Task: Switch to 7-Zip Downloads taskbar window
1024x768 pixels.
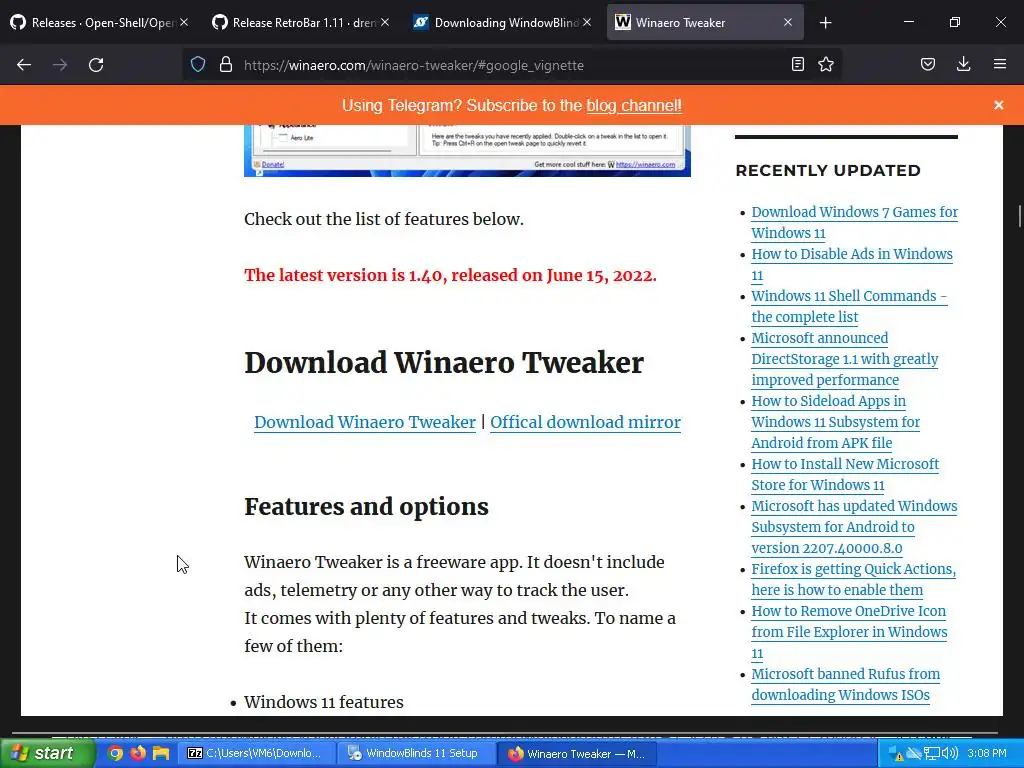Action: [x=256, y=753]
